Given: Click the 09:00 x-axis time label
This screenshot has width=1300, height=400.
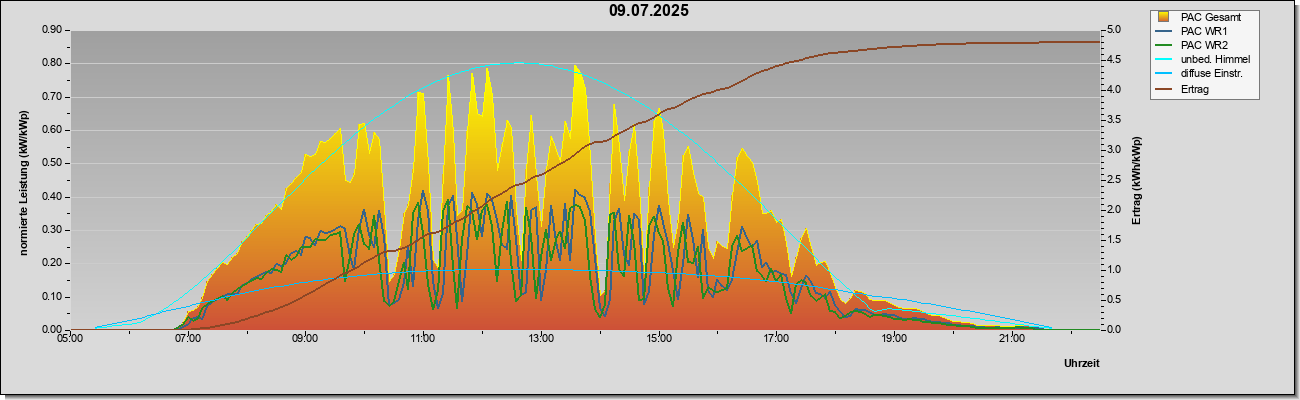Looking at the screenshot, I should pos(305,339).
